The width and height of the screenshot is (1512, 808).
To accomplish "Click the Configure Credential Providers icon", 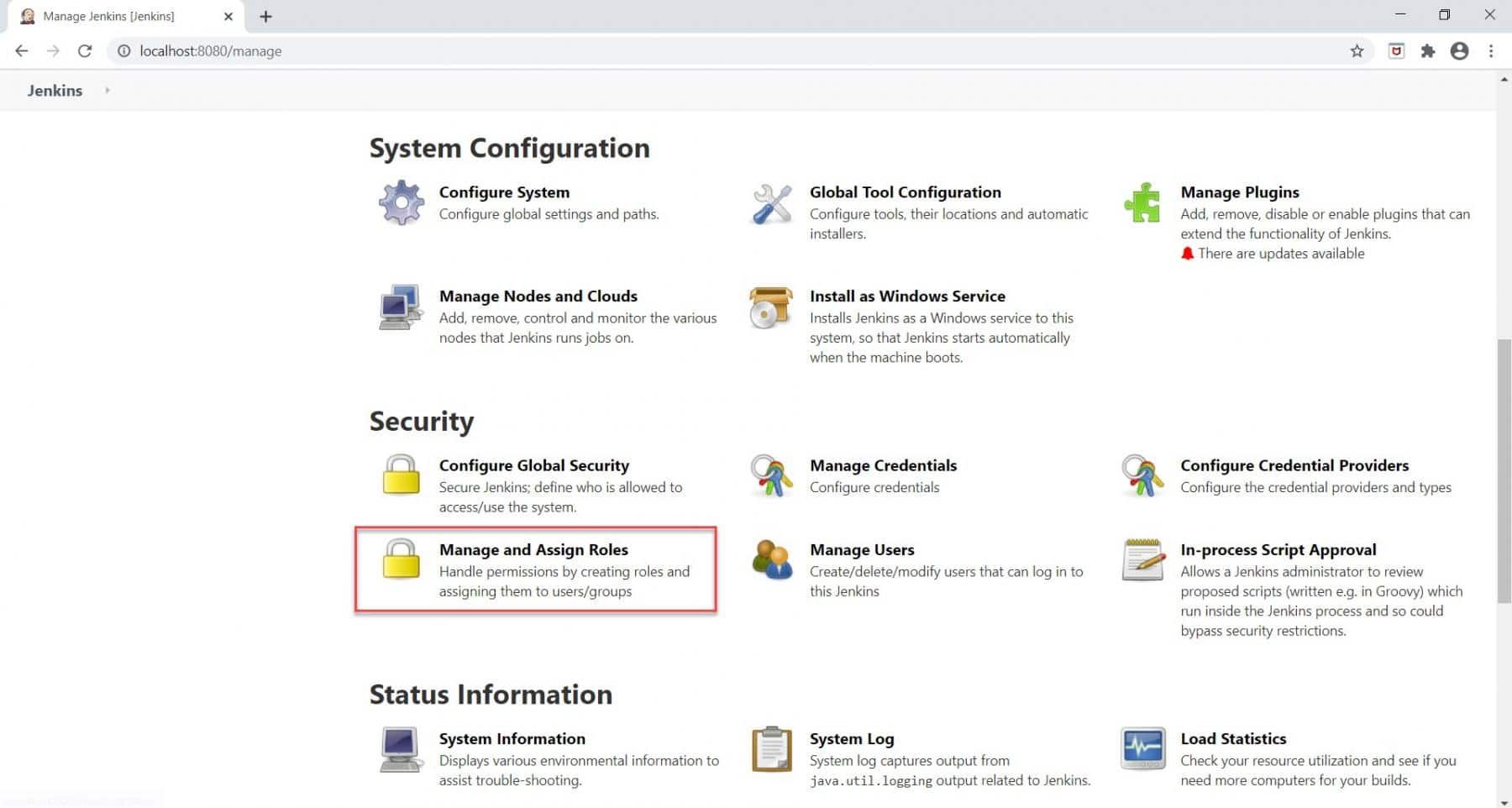I will click(x=1142, y=475).
